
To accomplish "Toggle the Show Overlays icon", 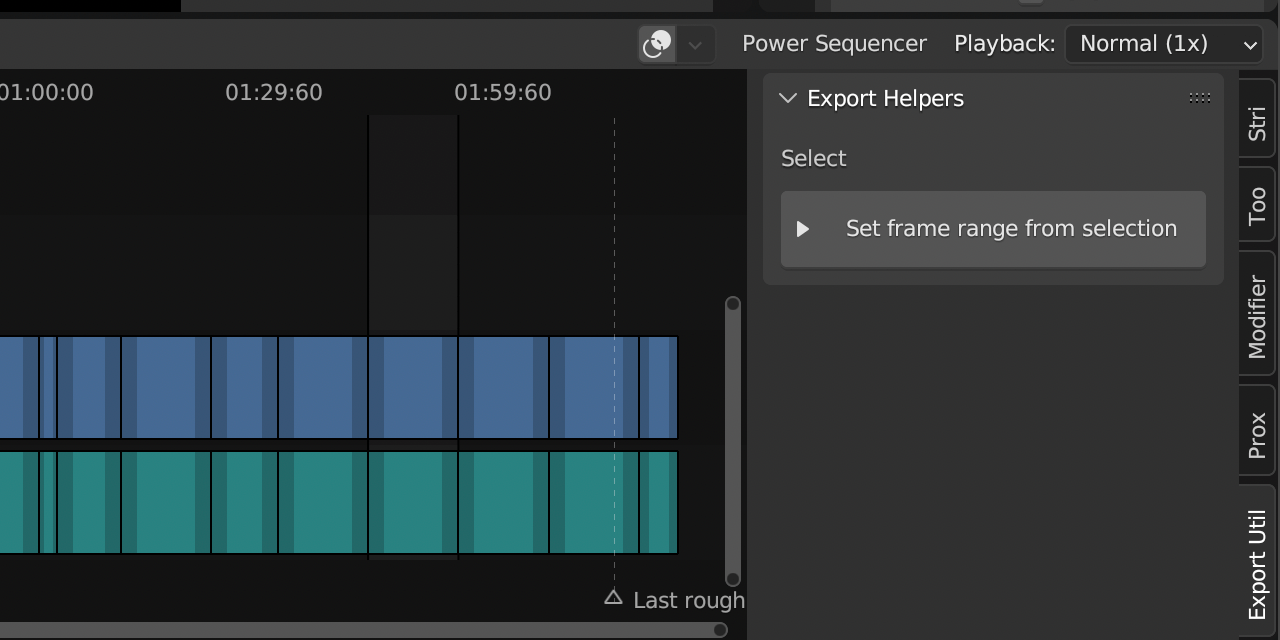I will 656,44.
